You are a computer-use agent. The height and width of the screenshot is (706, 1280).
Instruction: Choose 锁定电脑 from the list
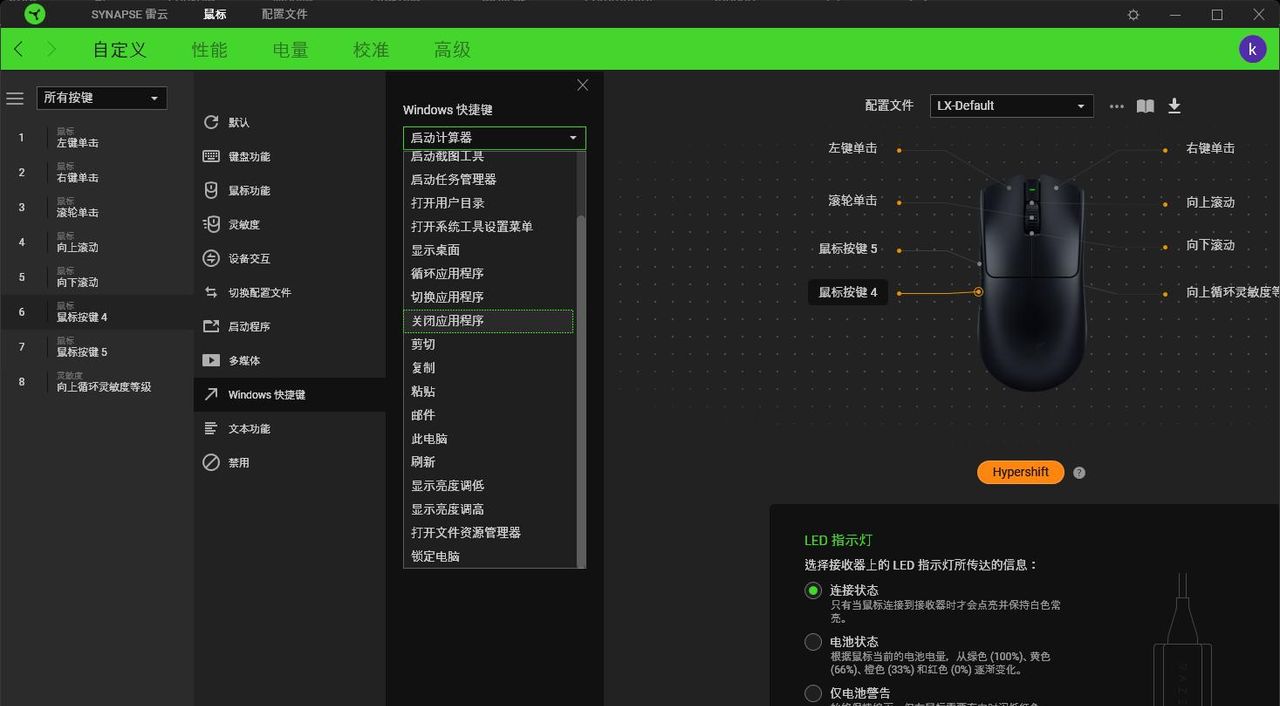click(489, 556)
